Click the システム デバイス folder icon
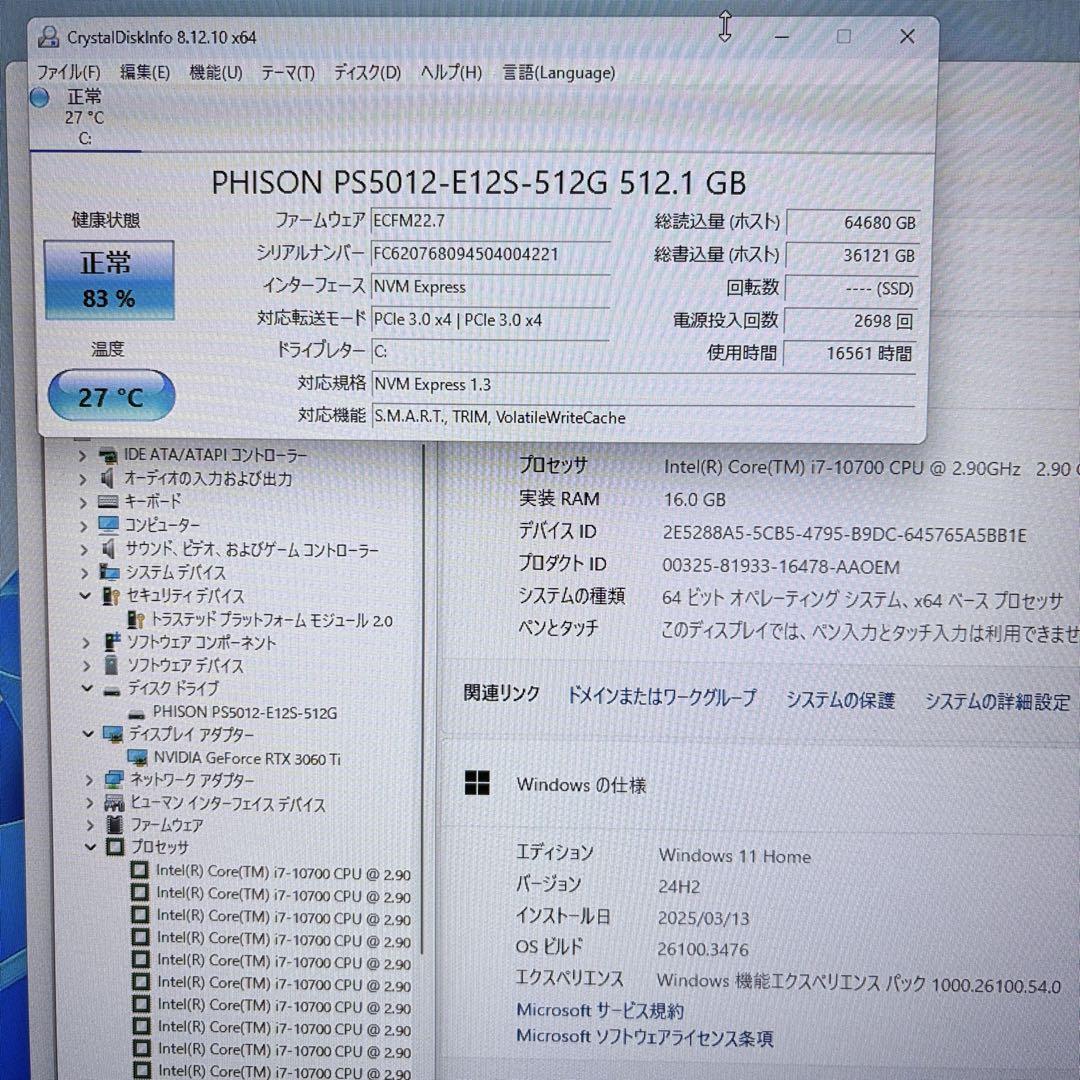This screenshot has height=1080, width=1080. (x=110, y=572)
